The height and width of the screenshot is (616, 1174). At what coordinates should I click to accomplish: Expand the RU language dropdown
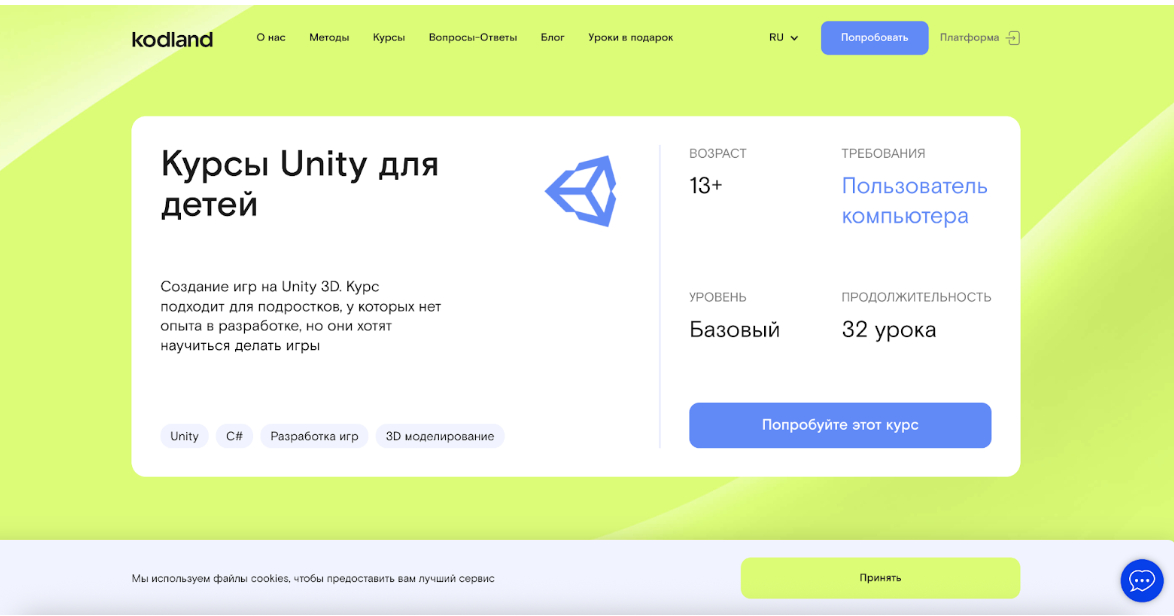point(783,37)
